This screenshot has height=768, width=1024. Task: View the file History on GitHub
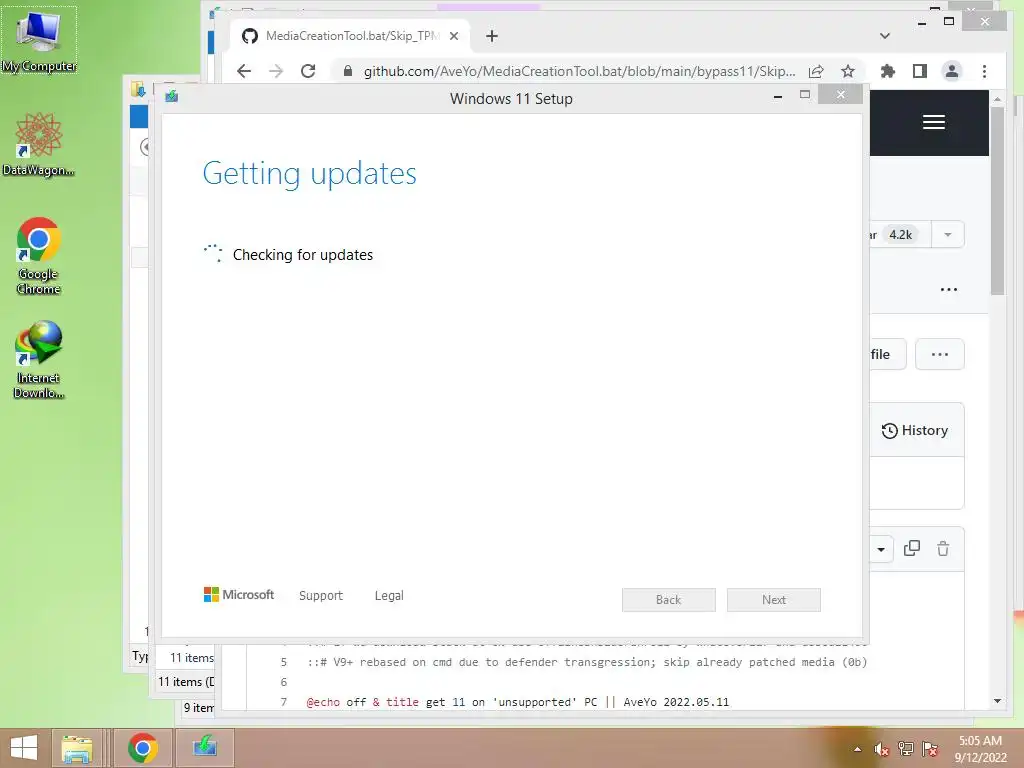(x=915, y=430)
